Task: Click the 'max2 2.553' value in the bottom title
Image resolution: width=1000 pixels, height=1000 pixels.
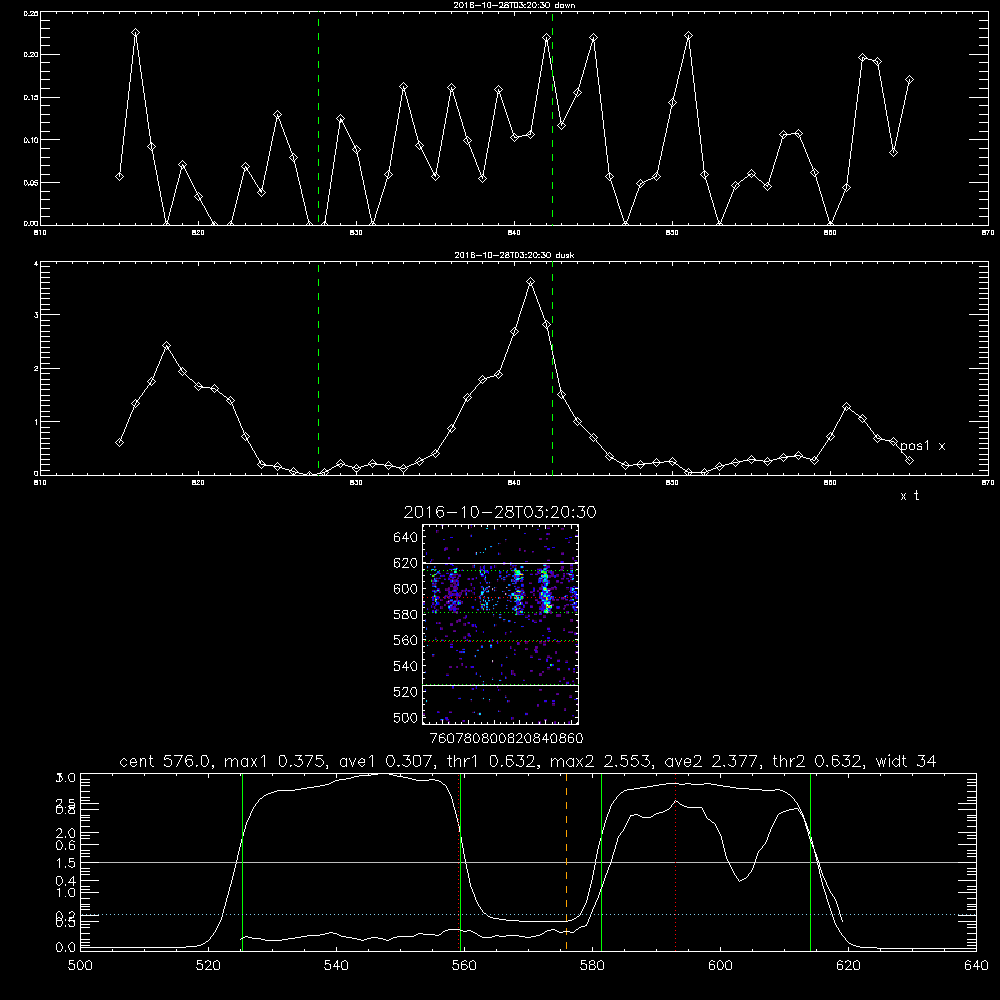Action: tap(601, 761)
